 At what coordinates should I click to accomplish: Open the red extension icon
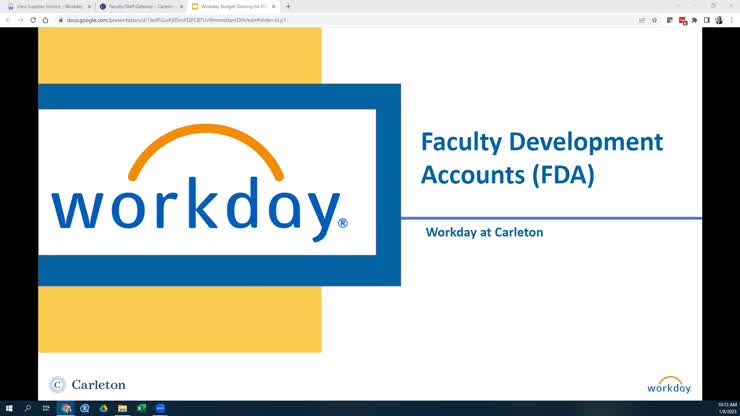point(682,21)
